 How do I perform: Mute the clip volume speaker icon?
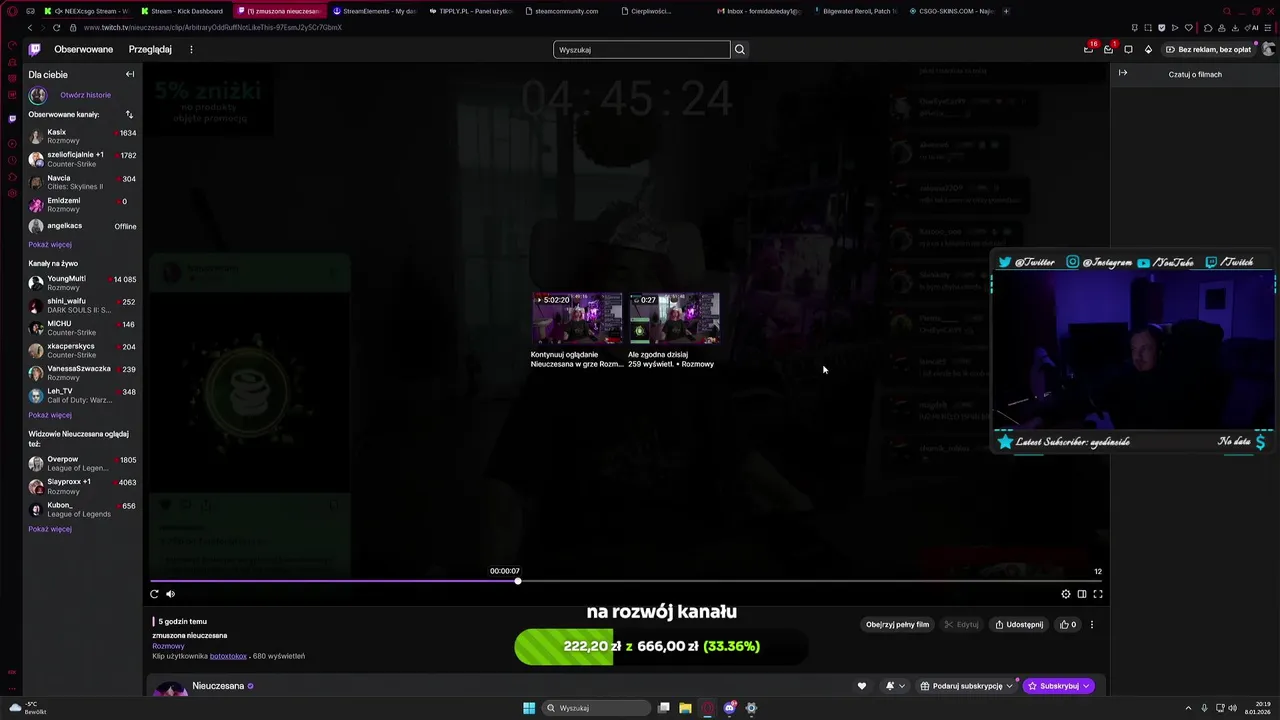(x=170, y=594)
